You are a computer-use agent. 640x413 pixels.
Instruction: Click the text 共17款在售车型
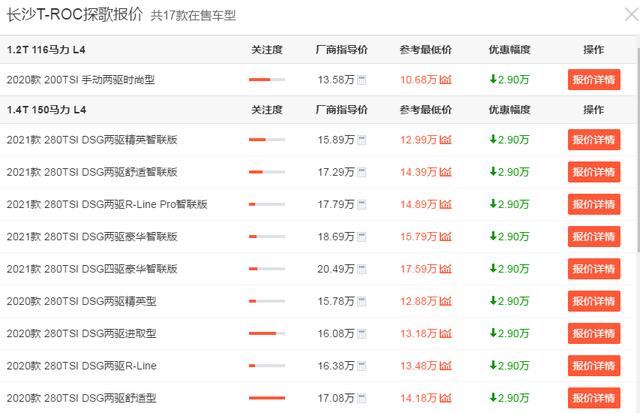point(193,16)
